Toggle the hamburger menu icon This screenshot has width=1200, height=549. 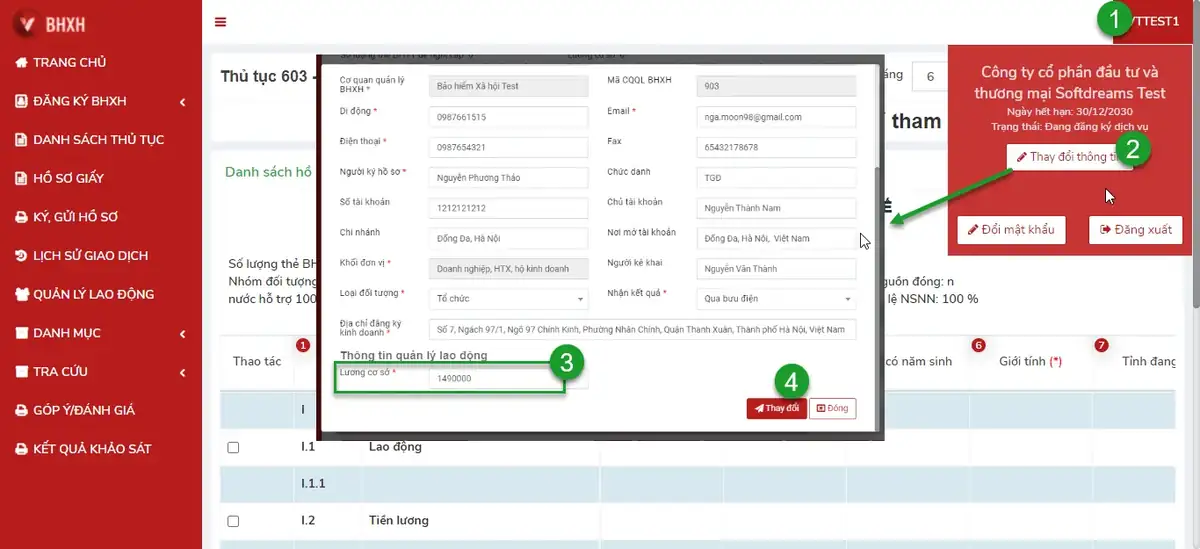point(220,22)
